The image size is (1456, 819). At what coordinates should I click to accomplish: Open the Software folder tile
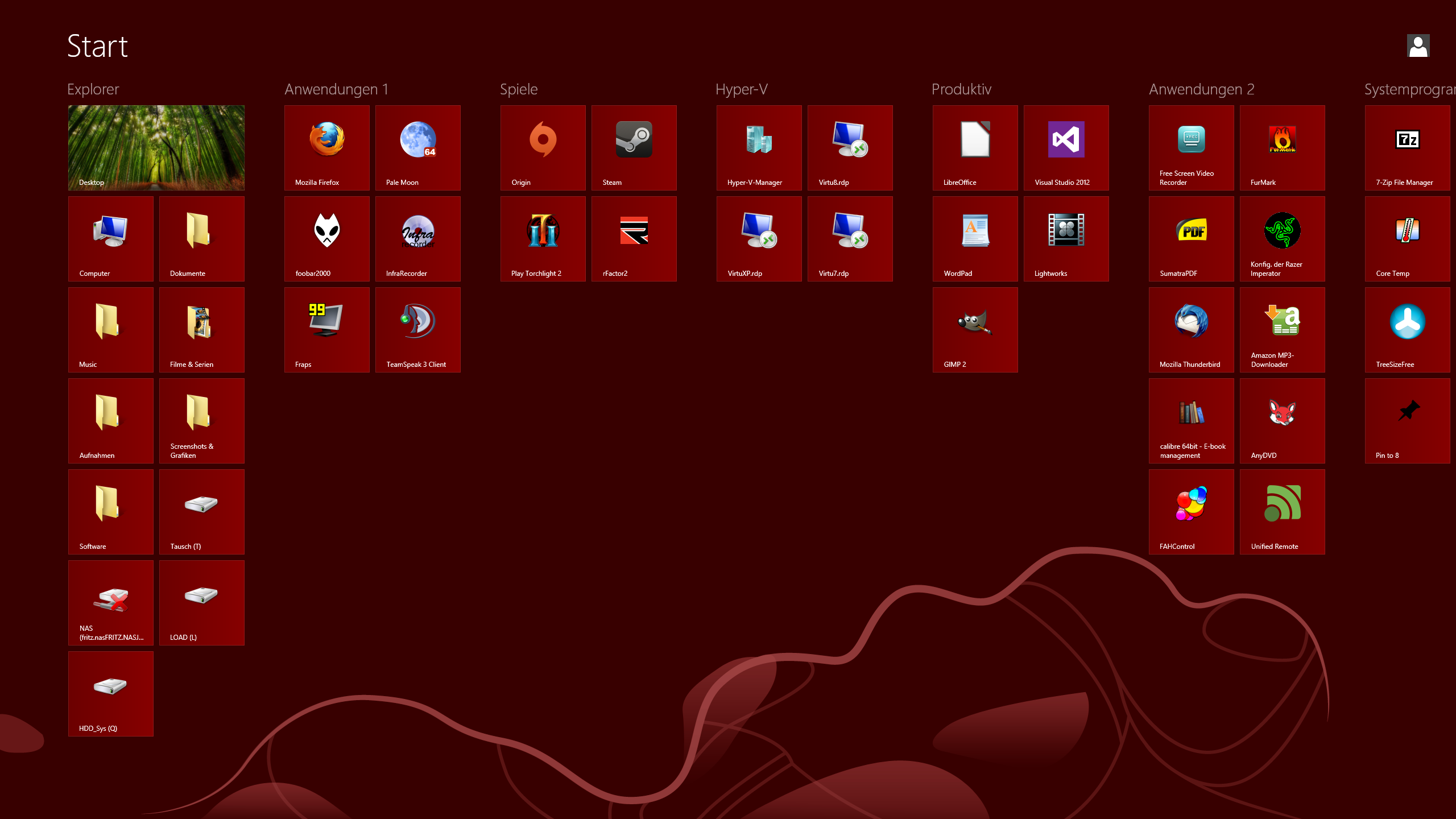point(111,512)
